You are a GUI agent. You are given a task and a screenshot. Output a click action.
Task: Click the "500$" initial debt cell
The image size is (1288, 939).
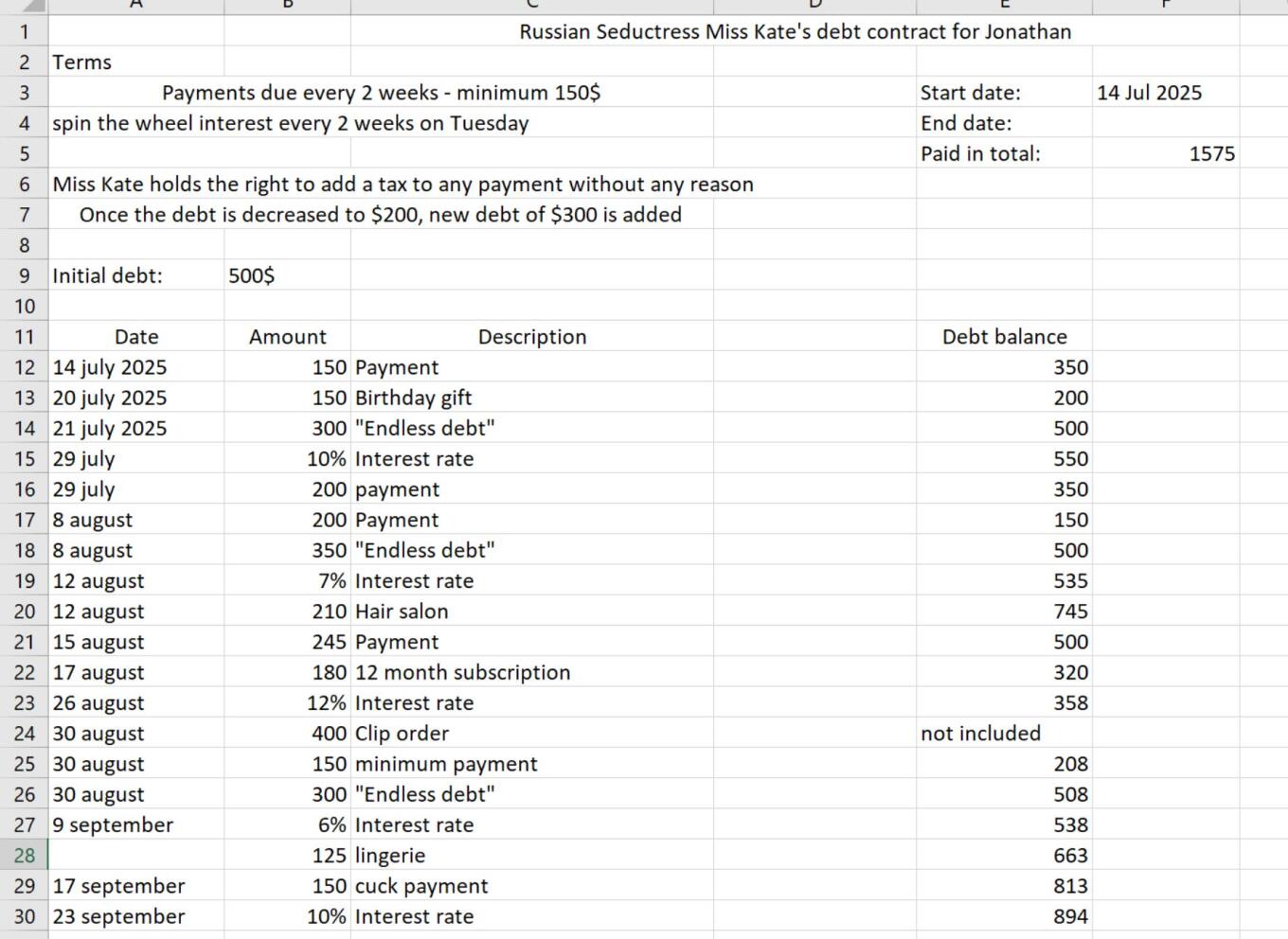click(x=252, y=275)
